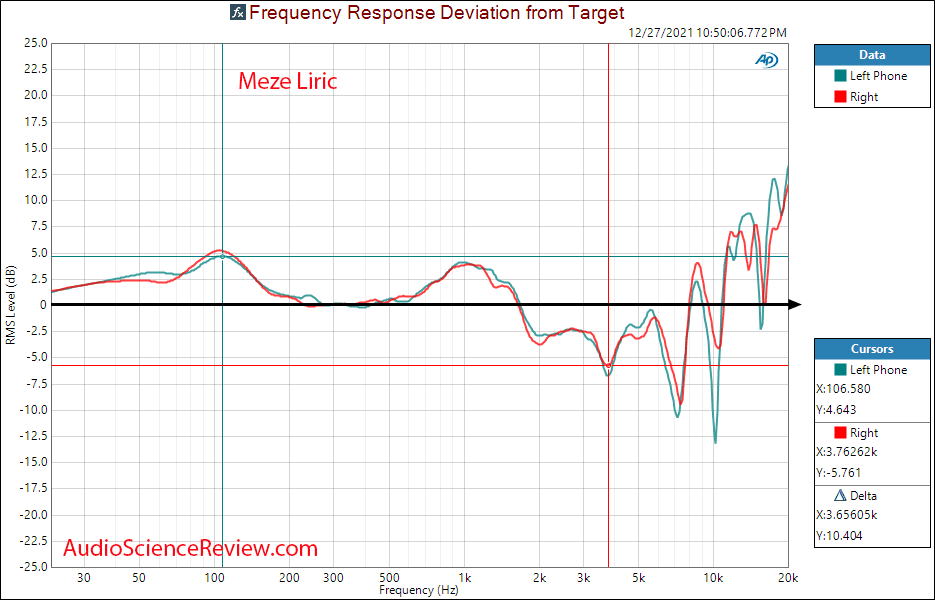The width and height of the screenshot is (935, 600).
Task: Click the 'Meze Liric' annotation text
Action: coord(287,81)
